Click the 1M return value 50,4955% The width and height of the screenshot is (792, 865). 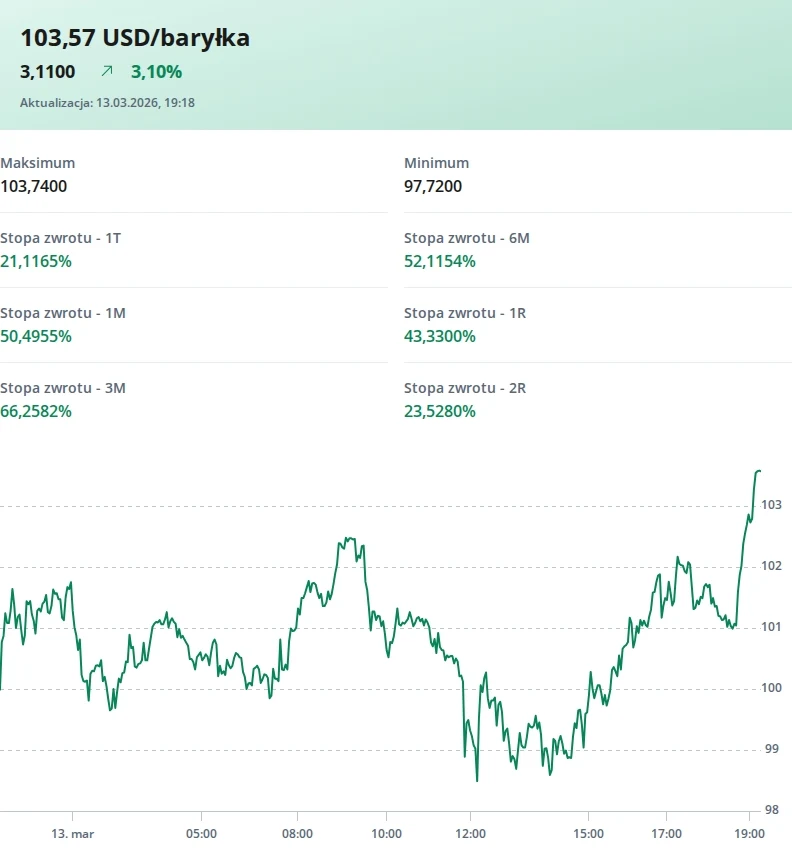pyautogui.click(x=36, y=336)
